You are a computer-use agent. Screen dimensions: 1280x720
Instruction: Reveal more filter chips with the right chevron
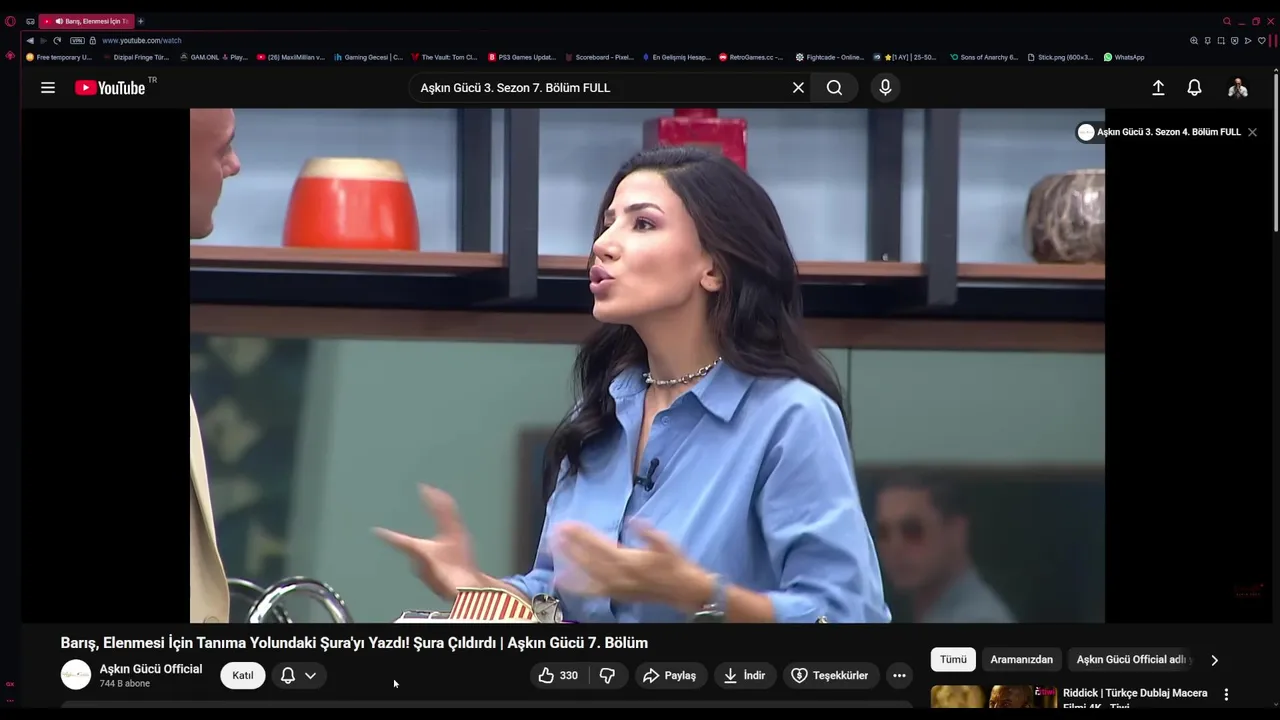pos(1214,660)
